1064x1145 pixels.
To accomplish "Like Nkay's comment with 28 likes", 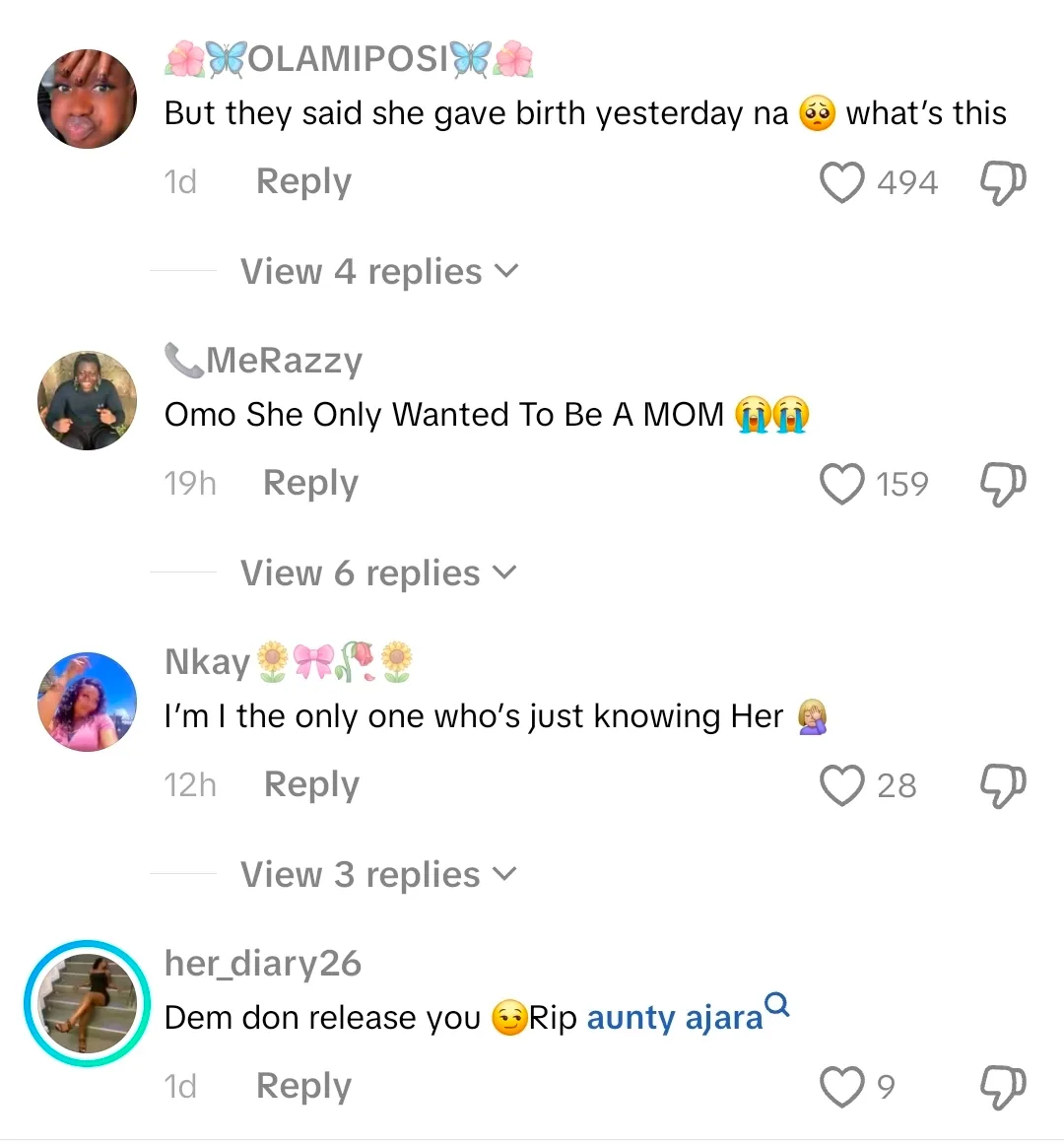I will [x=842, y=785].
